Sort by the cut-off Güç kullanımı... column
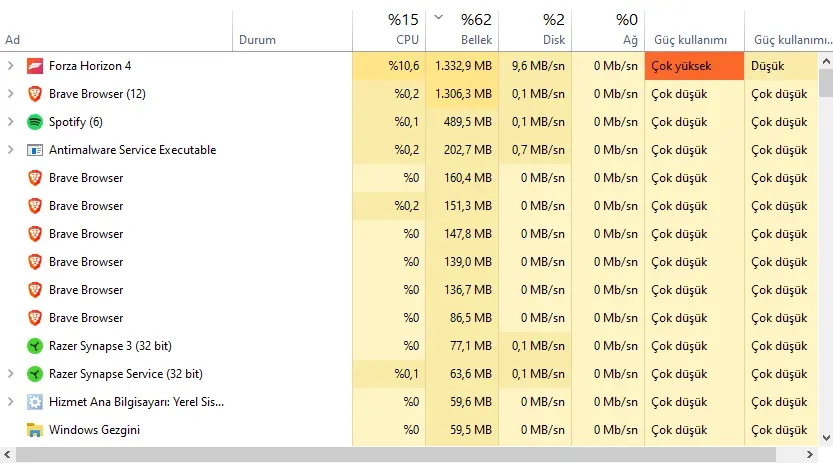 point(788,31)
